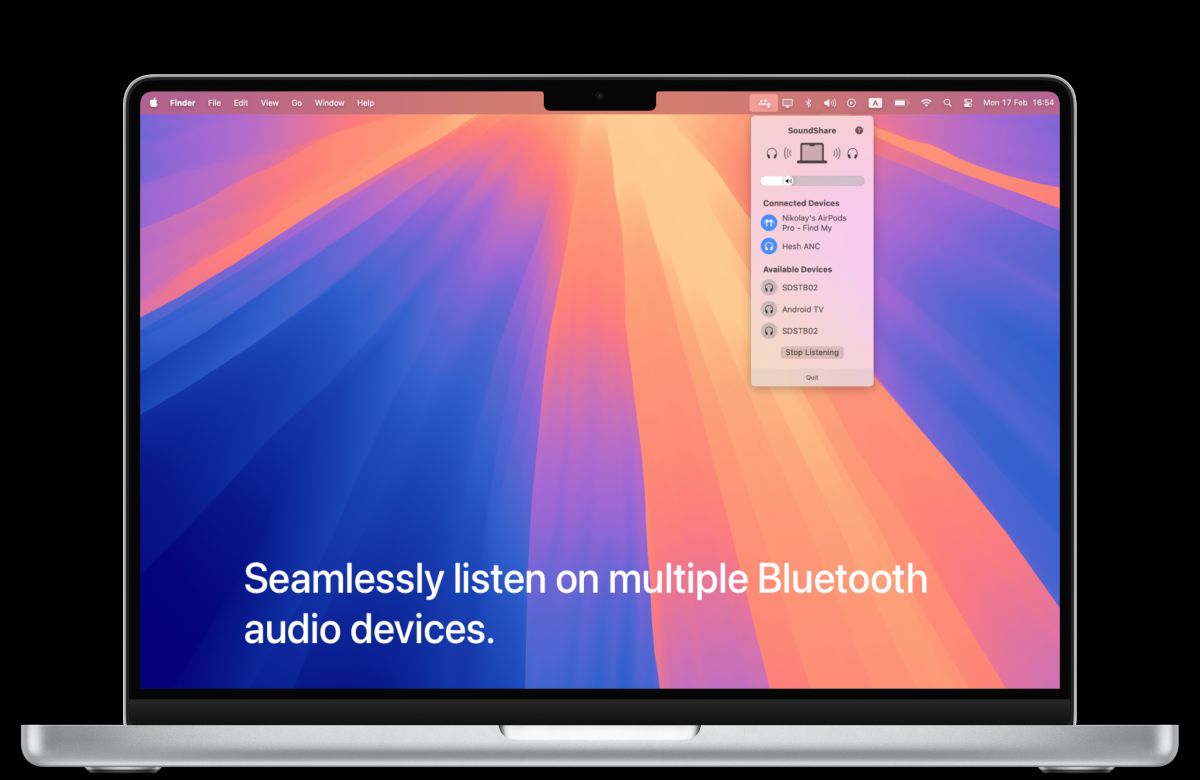The height and width of the screenshot is (780, 1200).
Task: Select Hesh ANC under Connected Devices
Action: (802, 245)
